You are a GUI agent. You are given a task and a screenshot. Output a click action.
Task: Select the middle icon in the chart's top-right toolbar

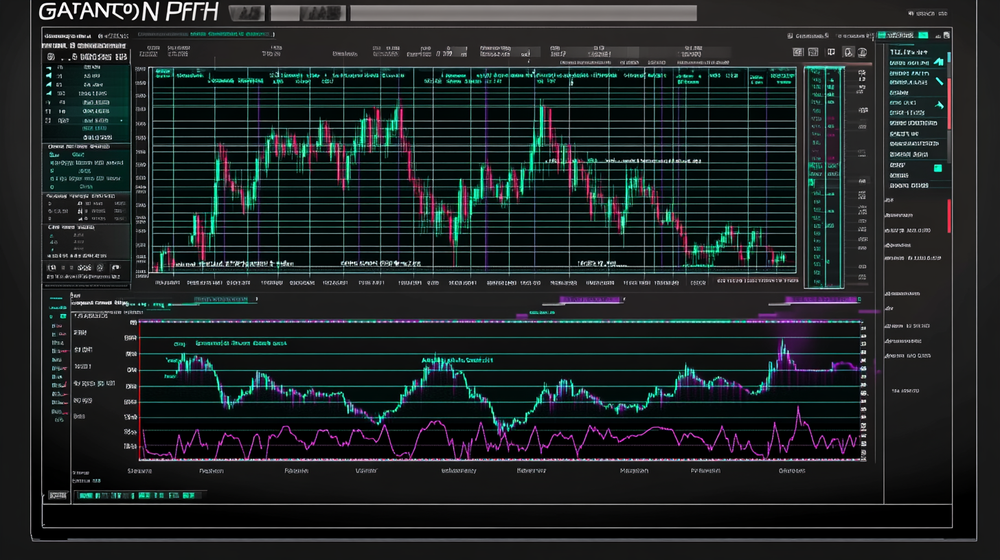click(832, 51)
